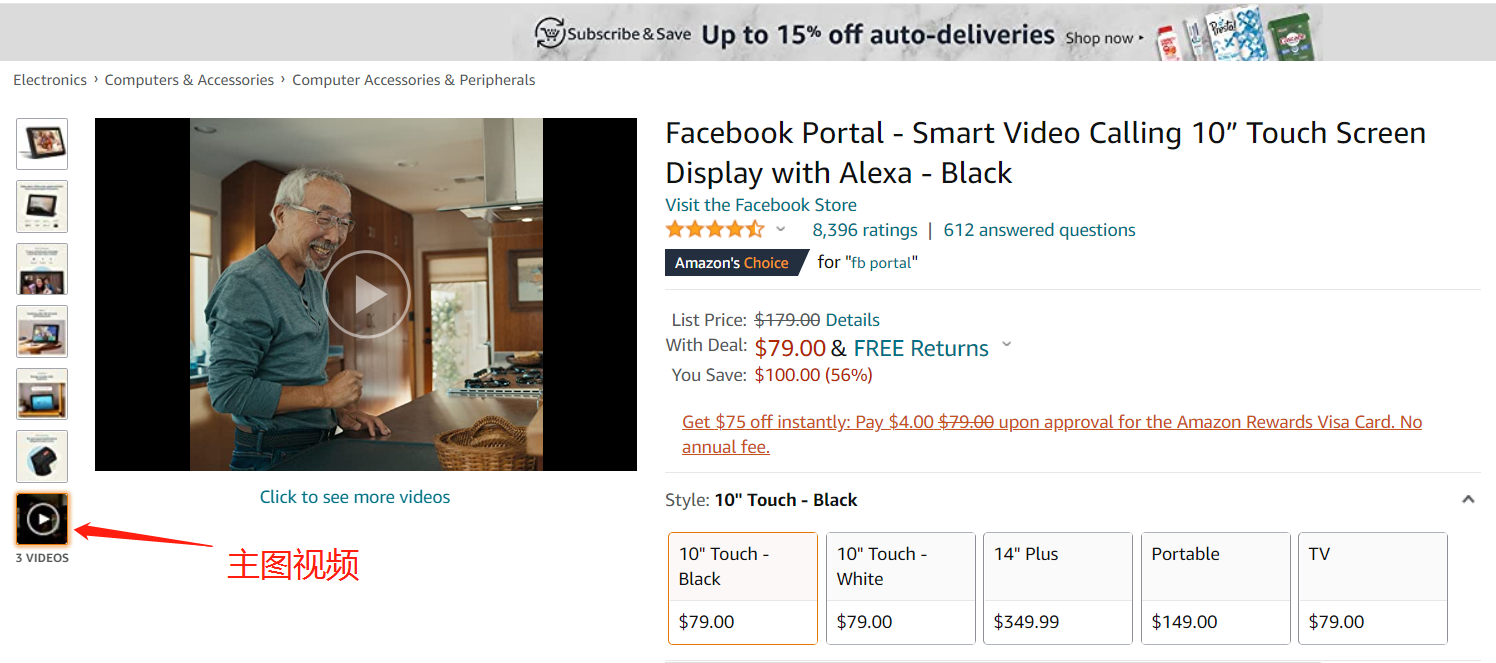Collapse the Style options section
1496x663 pixels.
(1468, 499)
